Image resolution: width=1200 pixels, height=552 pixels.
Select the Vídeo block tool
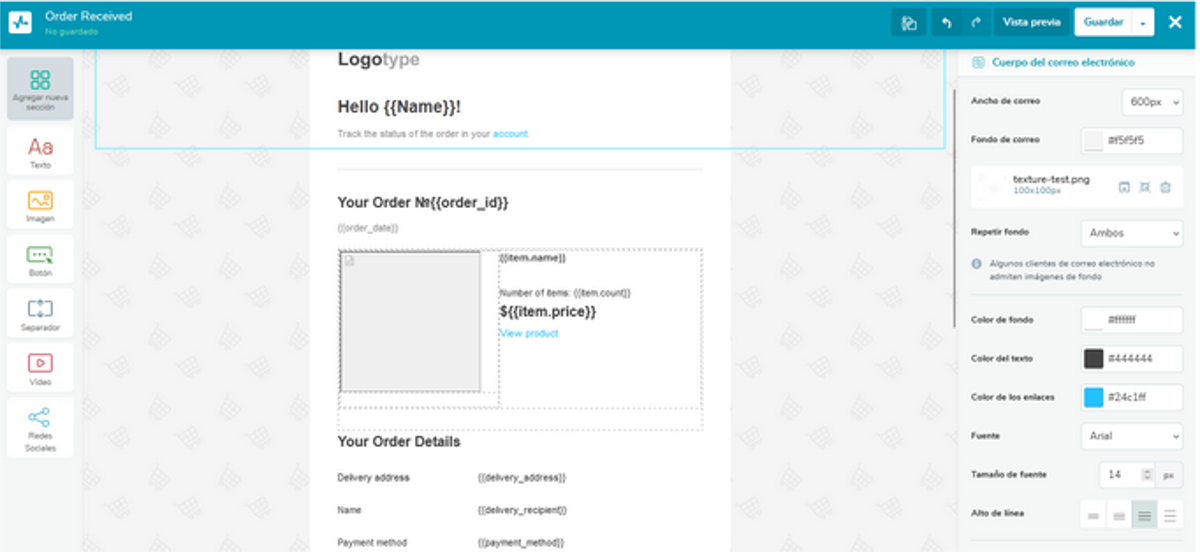[x=40, y=369]
